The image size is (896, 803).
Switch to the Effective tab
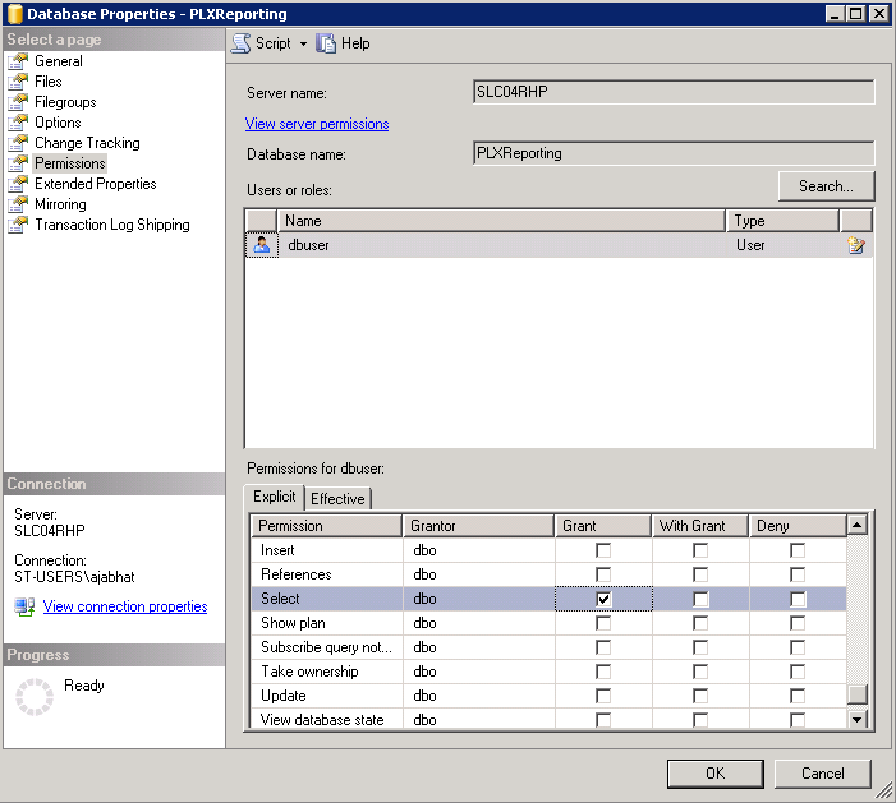tap(338, 498)
